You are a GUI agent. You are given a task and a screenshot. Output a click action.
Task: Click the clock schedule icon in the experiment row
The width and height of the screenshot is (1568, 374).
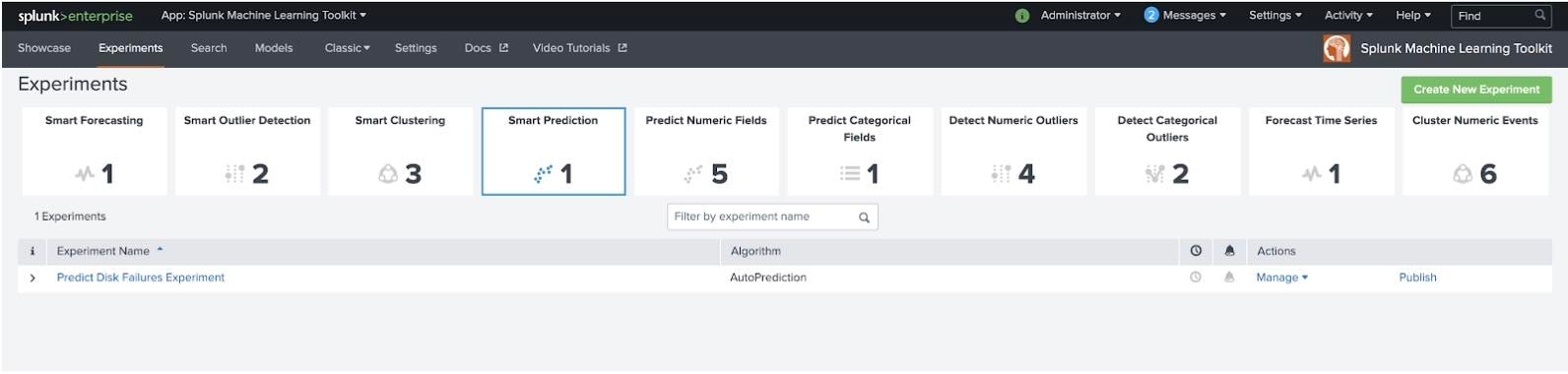(x=1196, y=278)
